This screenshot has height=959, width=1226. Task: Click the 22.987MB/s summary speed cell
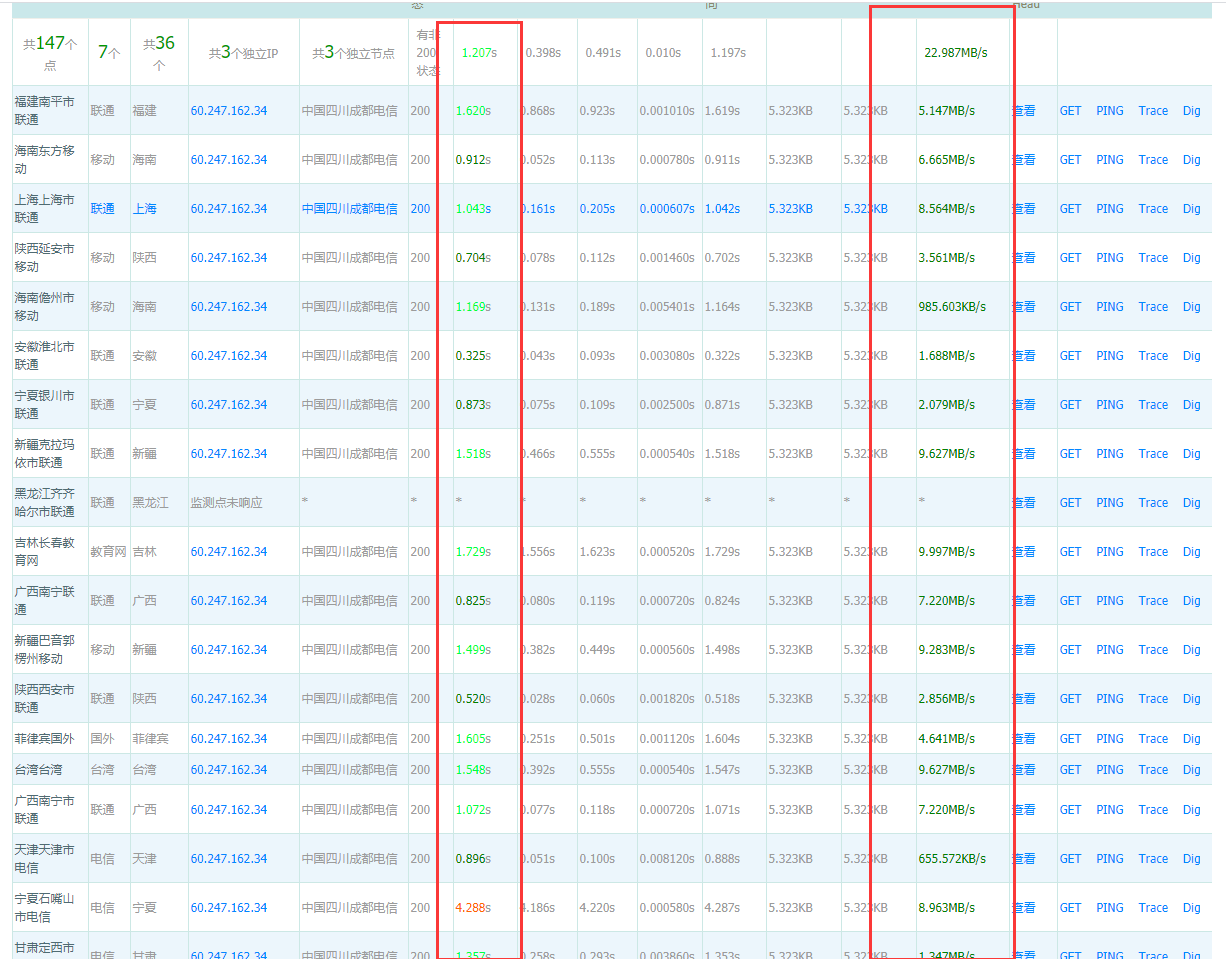[955, 53]
